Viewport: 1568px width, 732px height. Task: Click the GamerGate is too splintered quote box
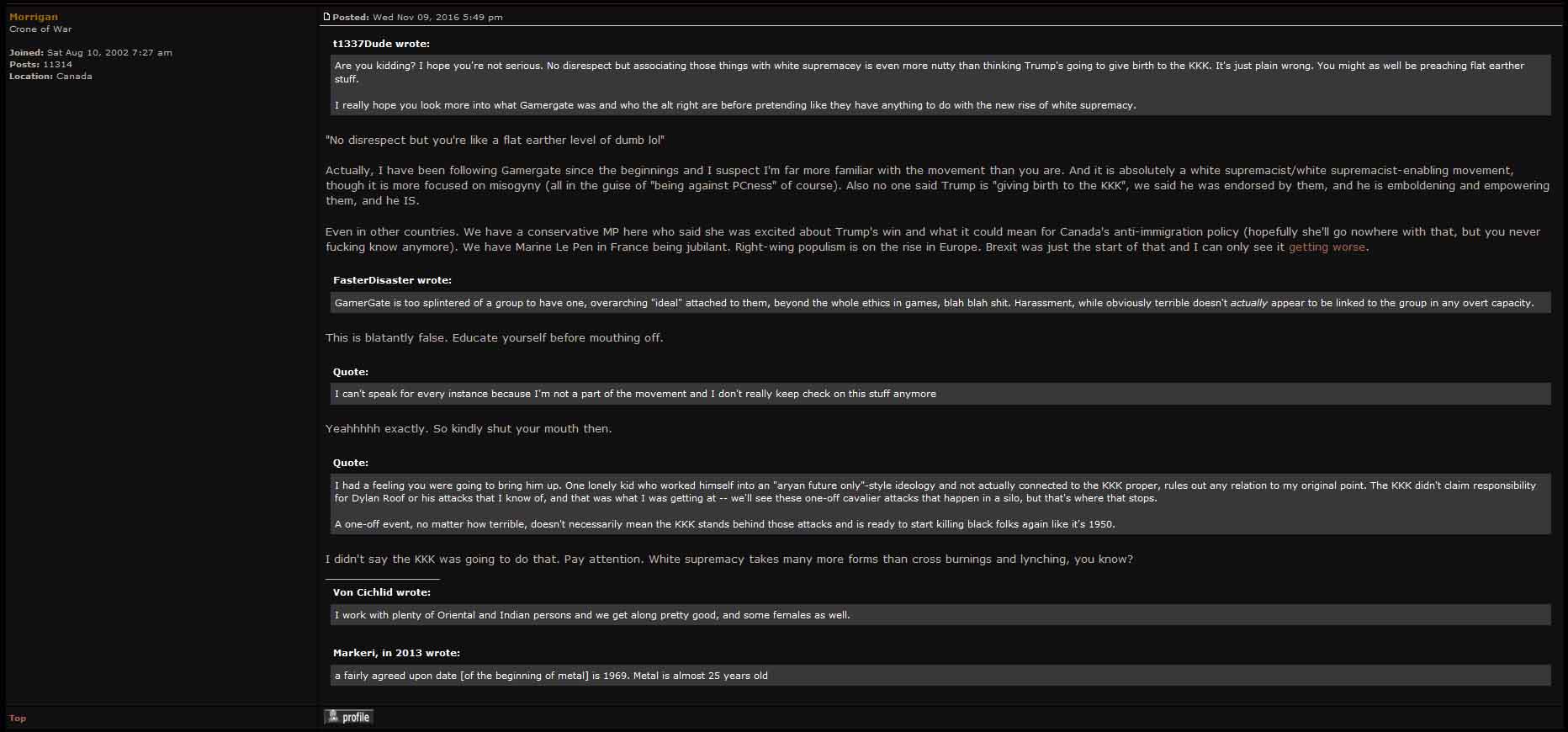pos(940,303)
